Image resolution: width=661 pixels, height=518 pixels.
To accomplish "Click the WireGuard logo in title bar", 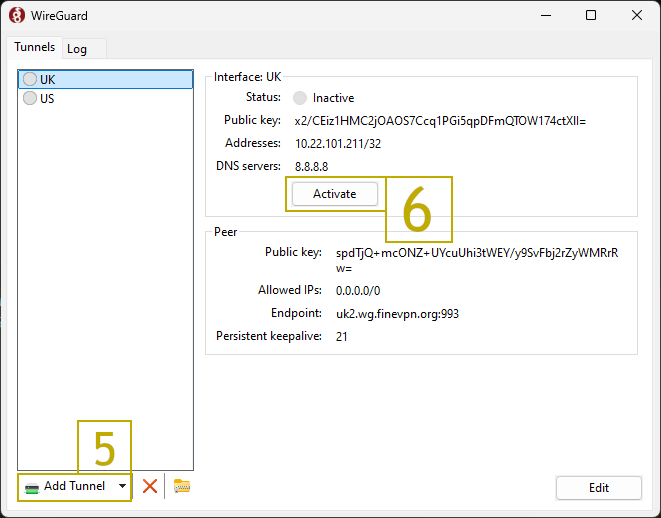I will coord(17,16).
